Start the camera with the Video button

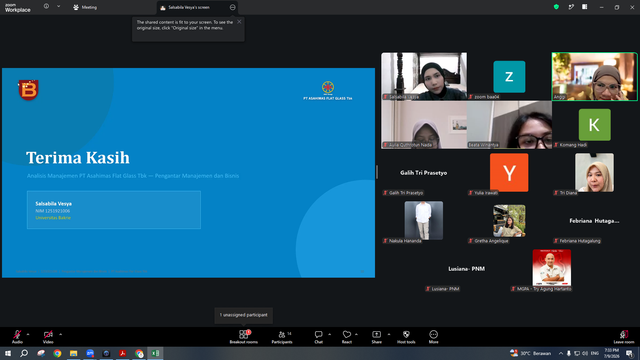48,337
